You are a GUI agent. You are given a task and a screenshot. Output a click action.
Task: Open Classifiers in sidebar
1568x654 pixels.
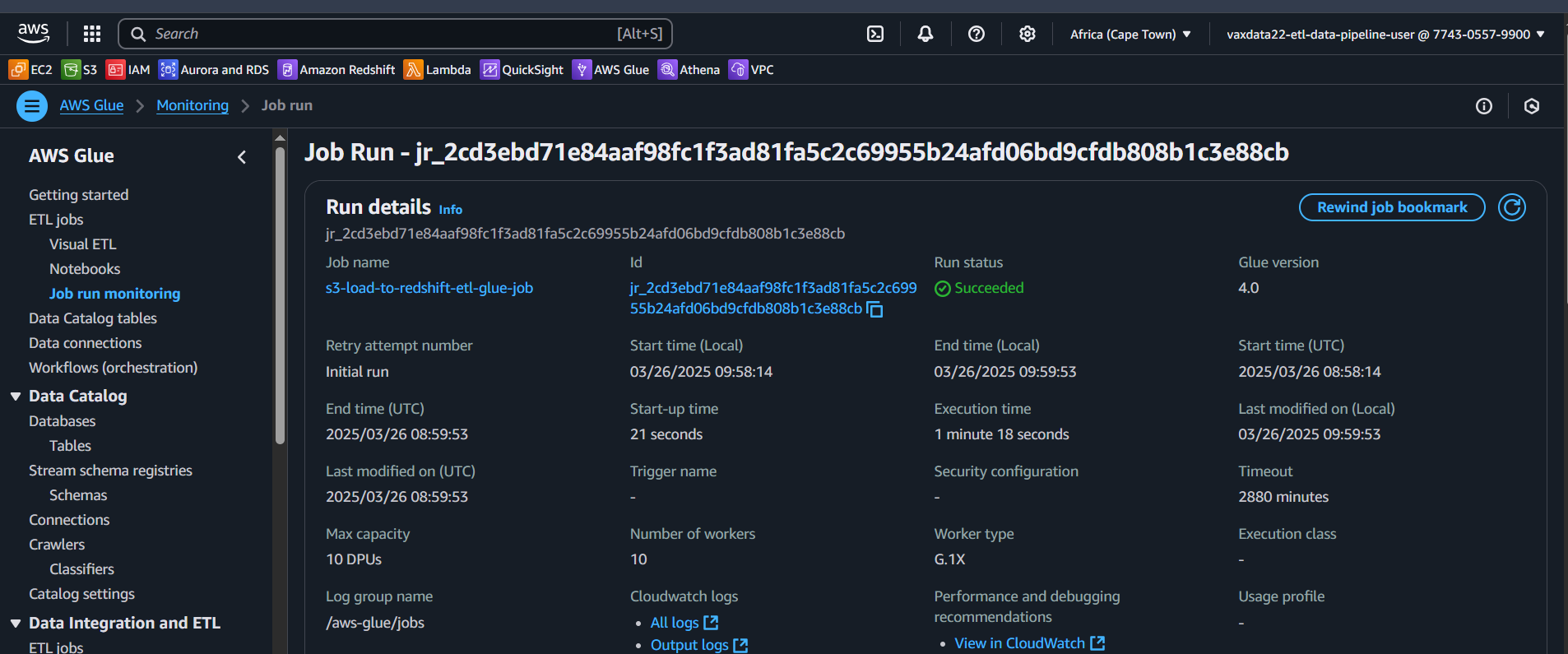[x=81, y=569]
